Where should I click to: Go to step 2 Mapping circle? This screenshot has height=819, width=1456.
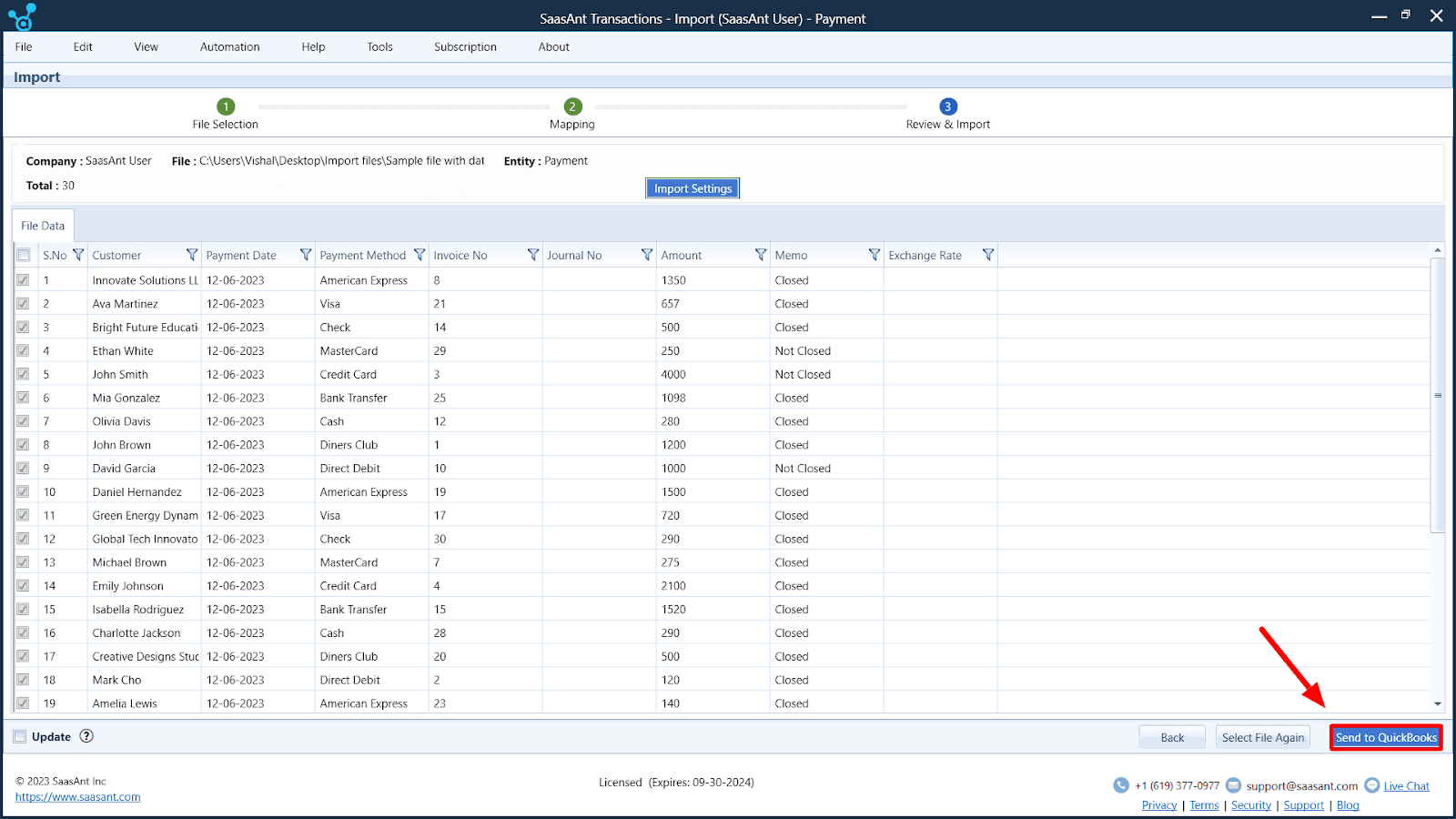click(x=572, y=106)
